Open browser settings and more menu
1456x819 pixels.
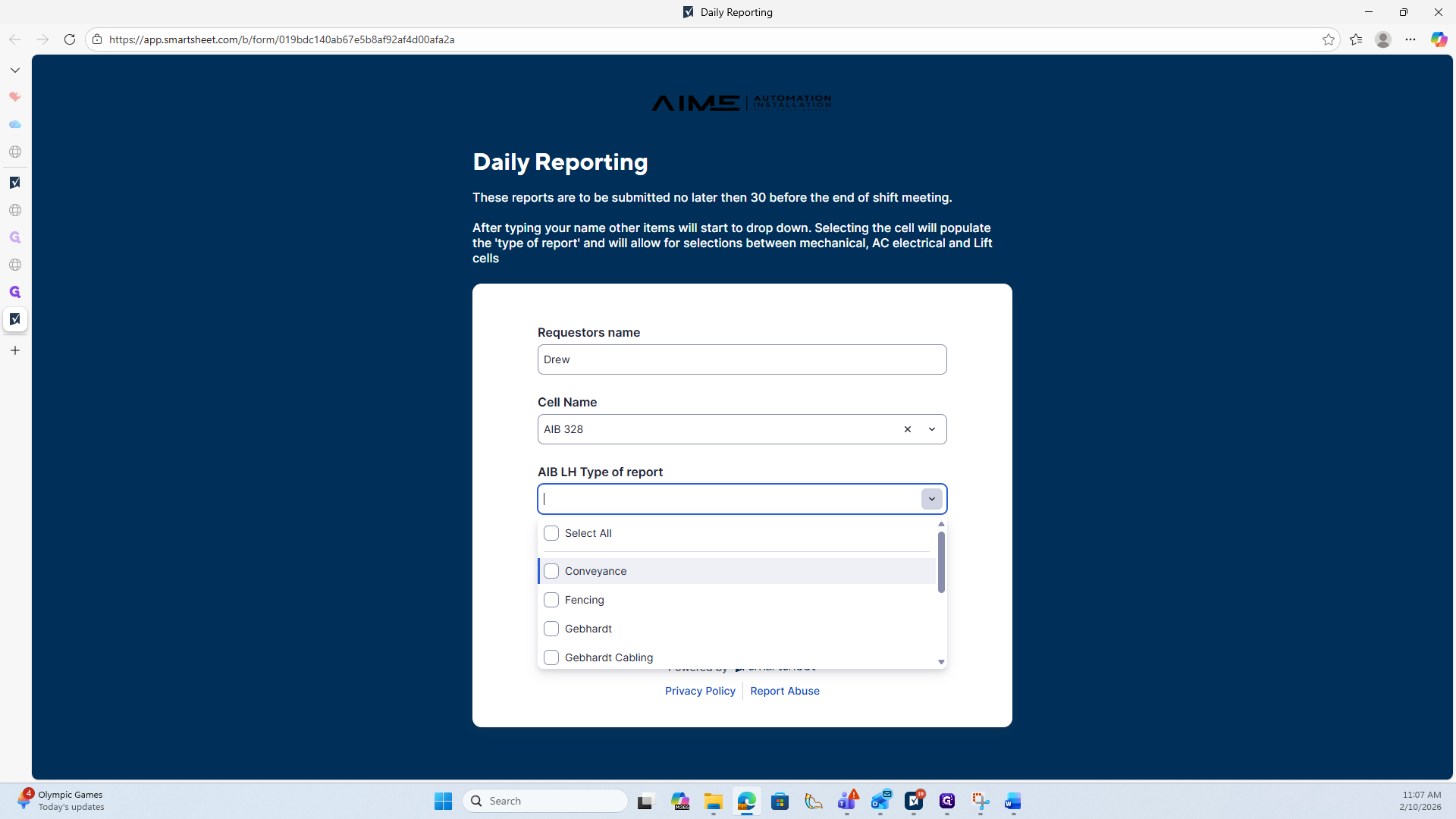click(1410, 39)
